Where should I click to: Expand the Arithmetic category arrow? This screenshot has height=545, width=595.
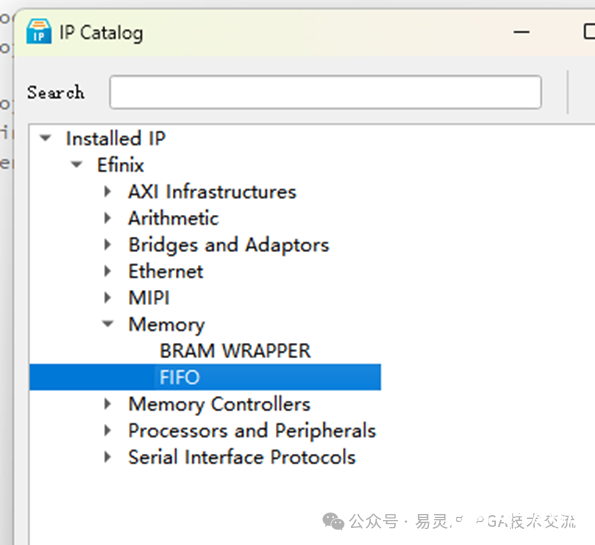pos(108,218)
